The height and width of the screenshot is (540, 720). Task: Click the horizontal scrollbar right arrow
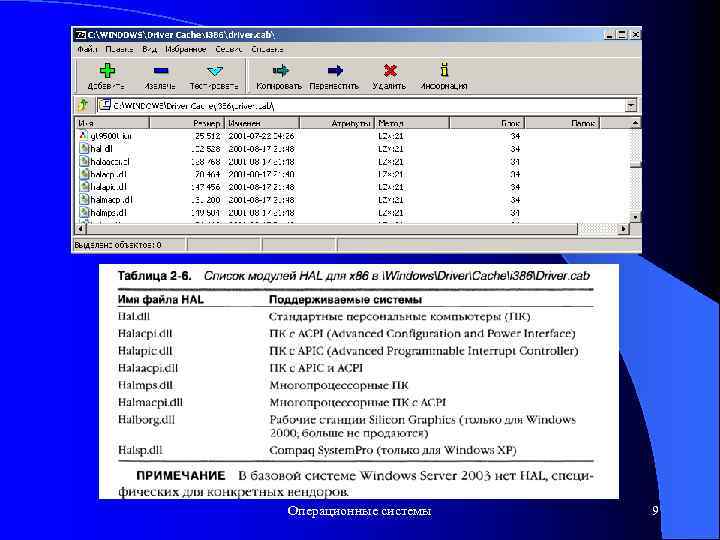(624, 228)
